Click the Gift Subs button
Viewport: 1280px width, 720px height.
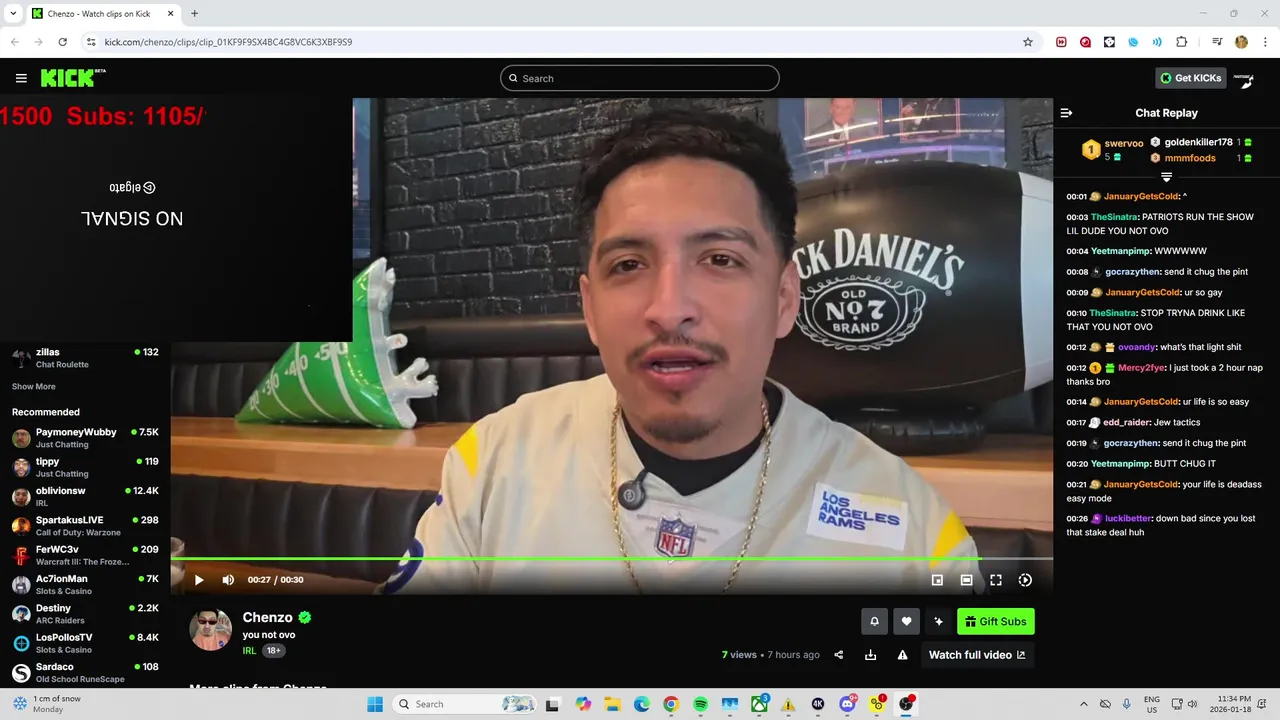click(x=996, y=621)
